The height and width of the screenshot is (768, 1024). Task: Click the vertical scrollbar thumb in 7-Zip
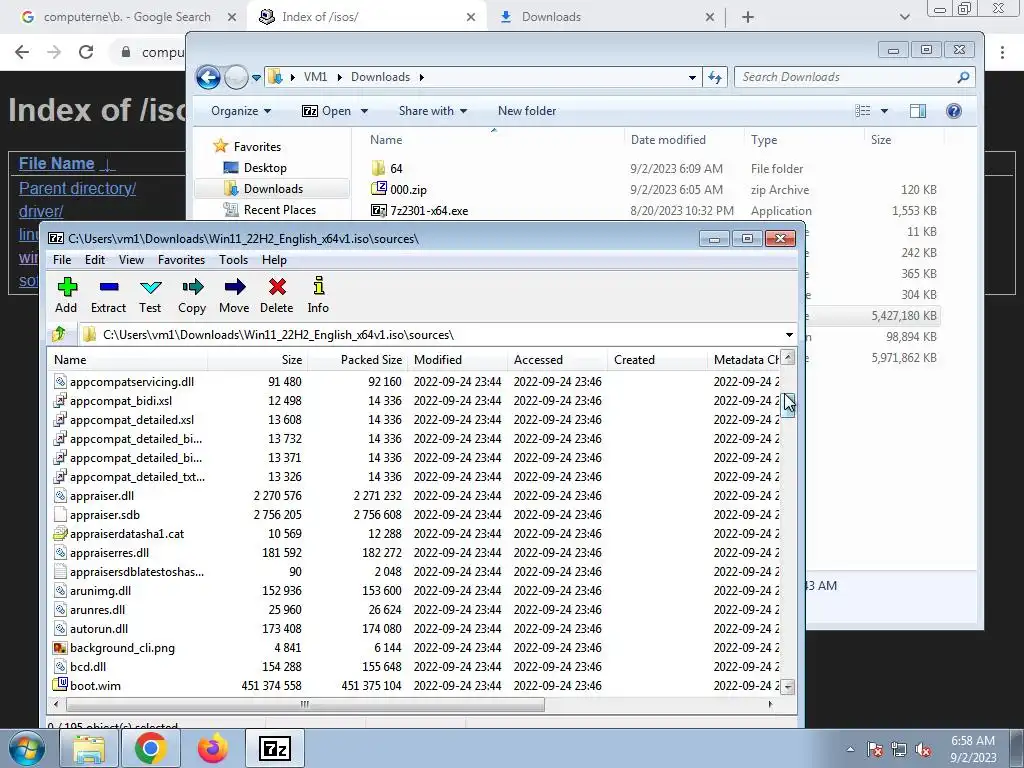click(x=788, y=405)
